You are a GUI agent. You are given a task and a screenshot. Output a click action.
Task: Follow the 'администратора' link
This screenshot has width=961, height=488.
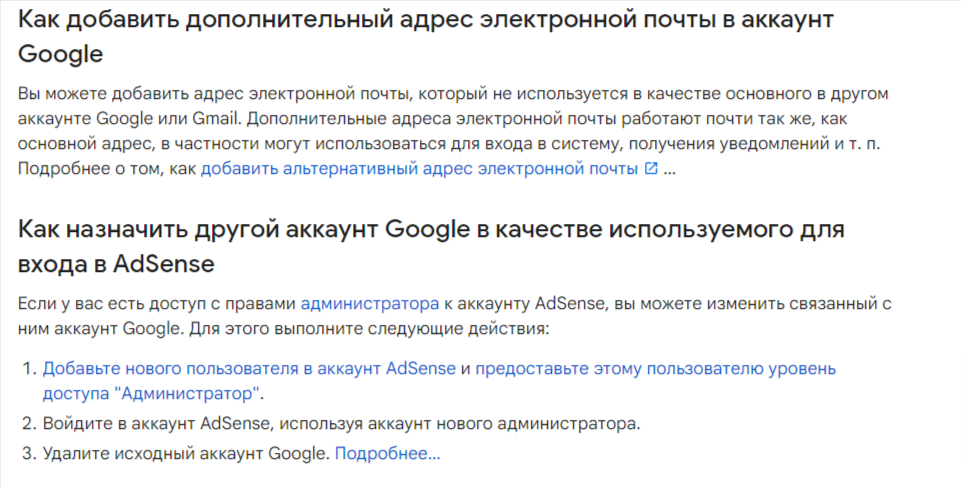[370, 303]
